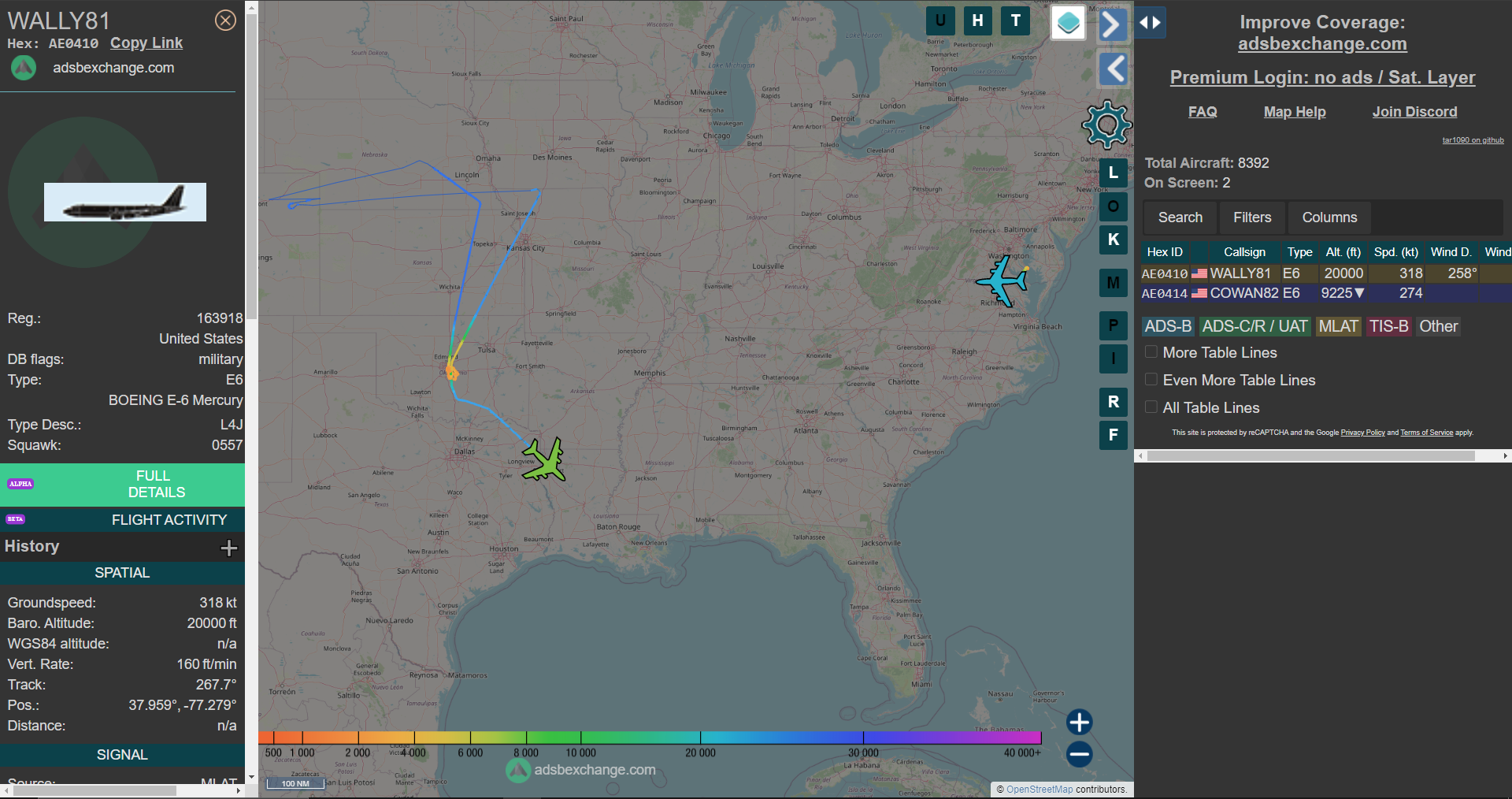The height and width of the screenshot is (799, 1512).
Task: Click the Copy Link link
Action: point(146,43)
